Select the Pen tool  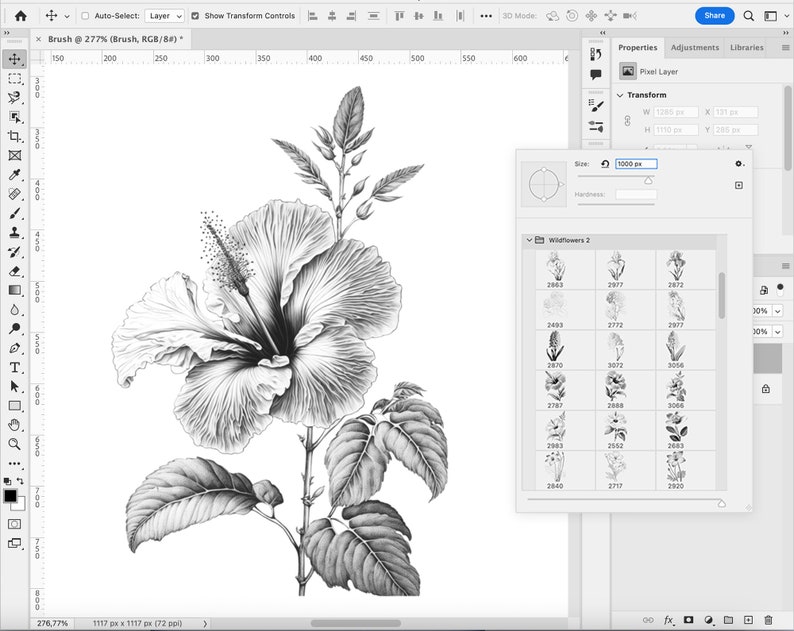[x=14, y=348]
